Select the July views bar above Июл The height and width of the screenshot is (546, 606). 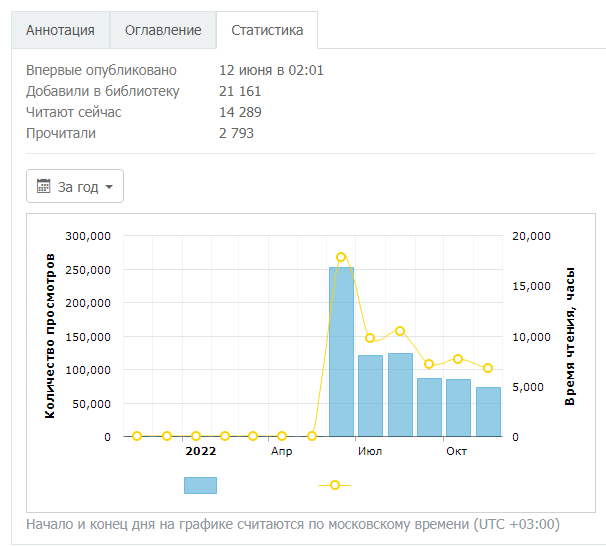pos(370,395)
